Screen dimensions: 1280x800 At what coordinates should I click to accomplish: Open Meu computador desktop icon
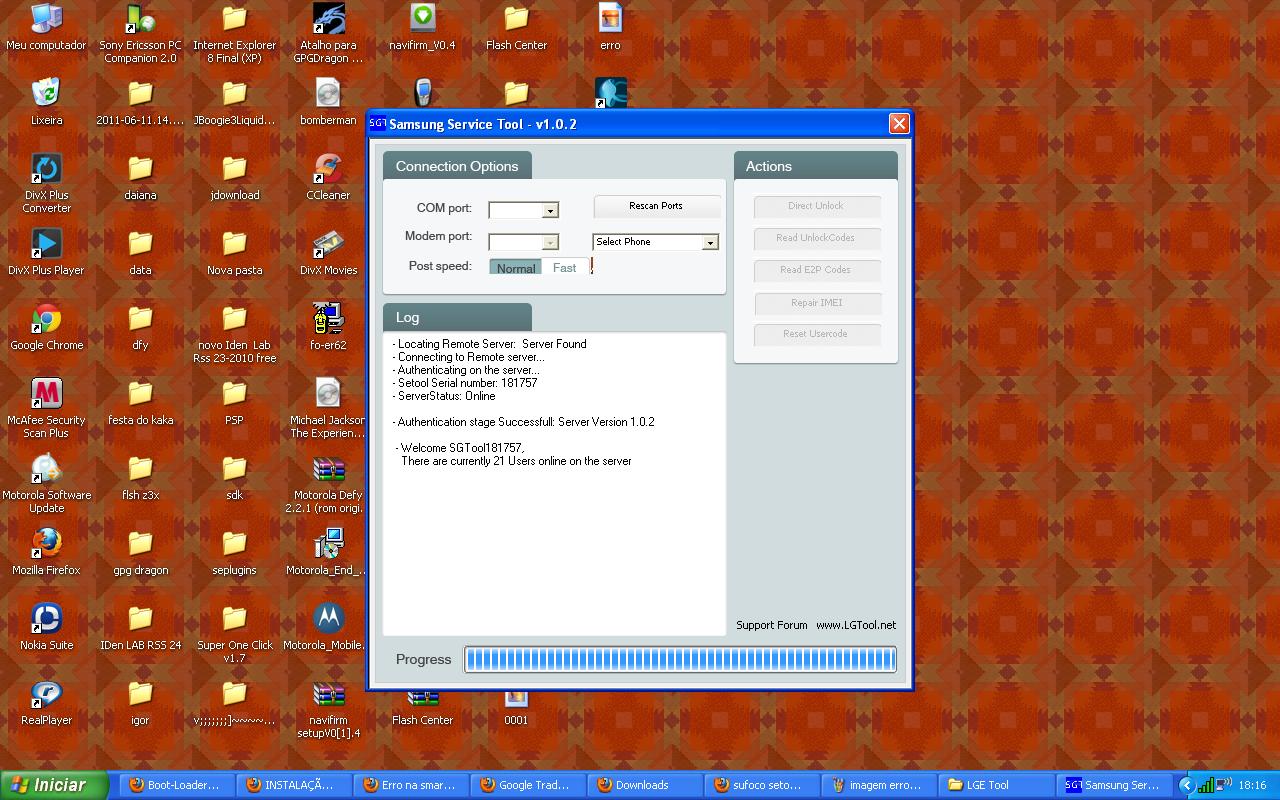pyautogui.click(x=46, y=27)
